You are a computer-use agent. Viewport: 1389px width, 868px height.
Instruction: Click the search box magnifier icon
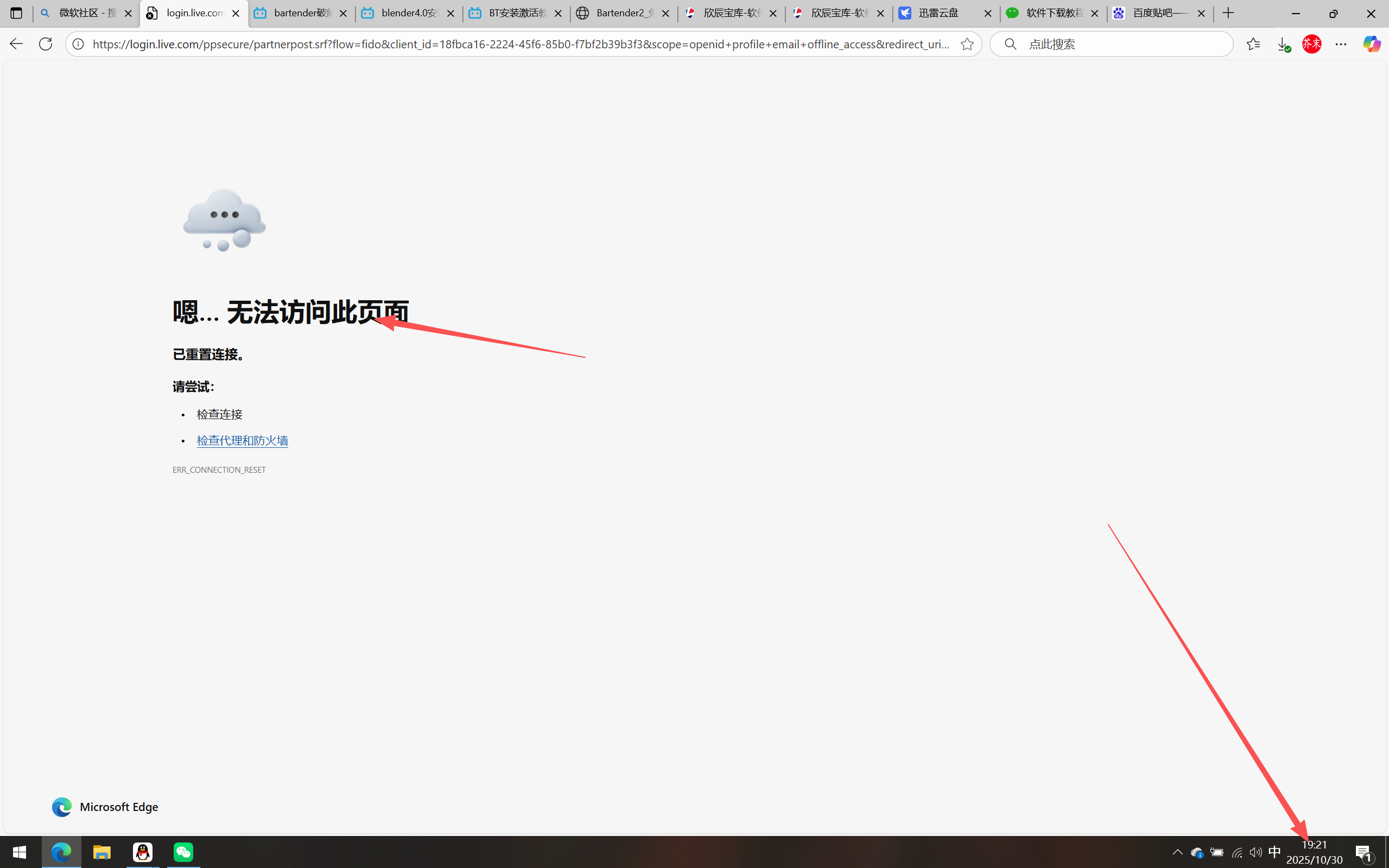pos(1011,43)
